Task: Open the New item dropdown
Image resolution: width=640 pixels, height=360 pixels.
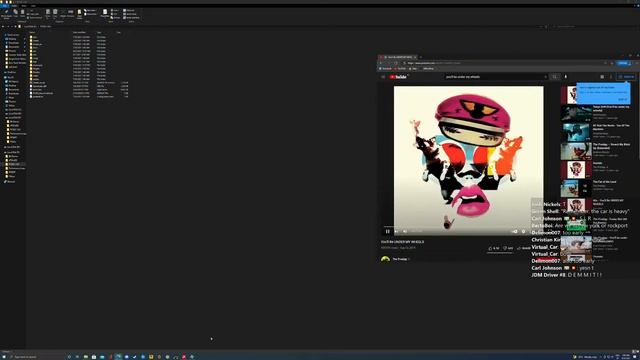Action: (x=90, y=10)
